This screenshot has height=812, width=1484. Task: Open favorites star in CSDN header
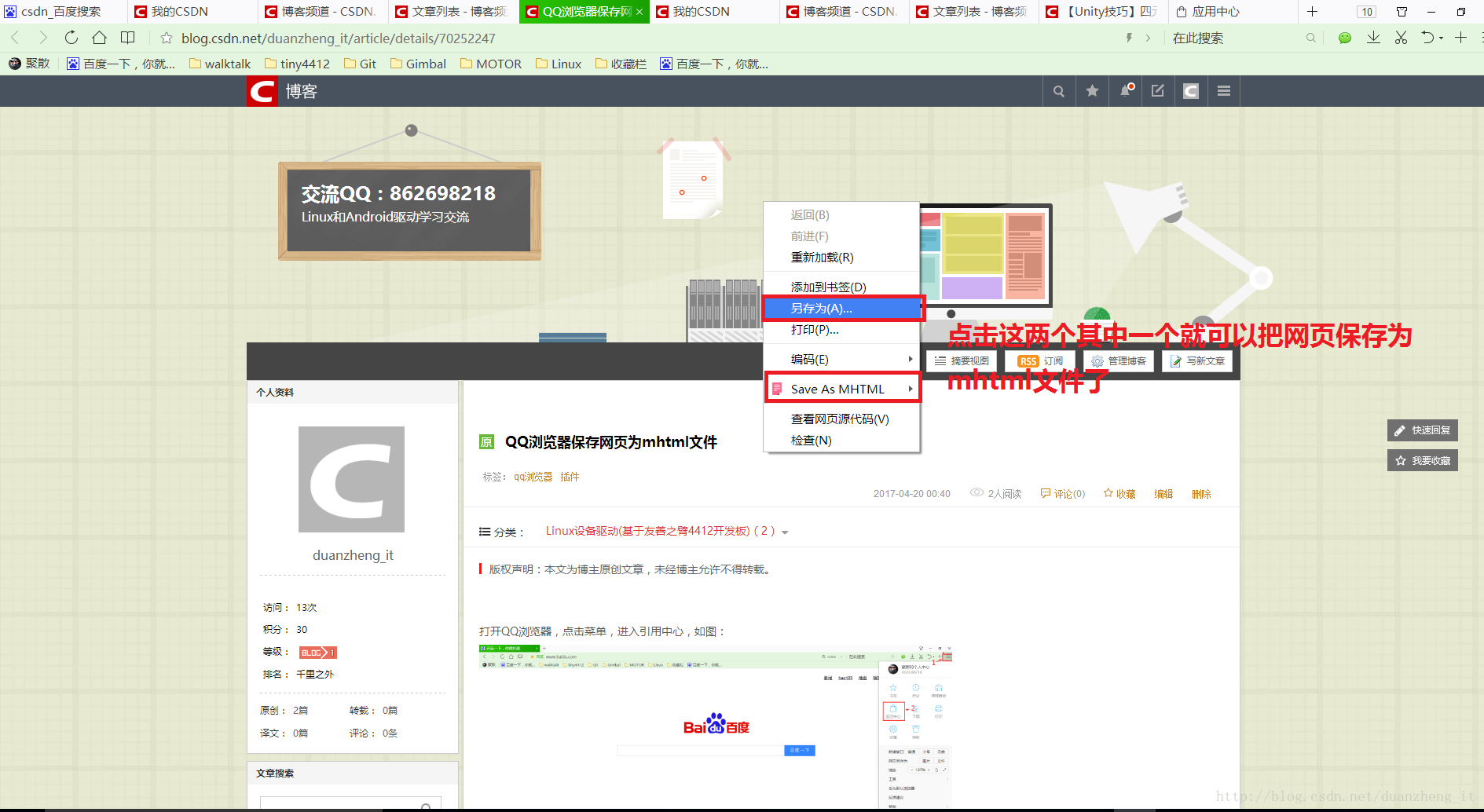click(1092, 91)
